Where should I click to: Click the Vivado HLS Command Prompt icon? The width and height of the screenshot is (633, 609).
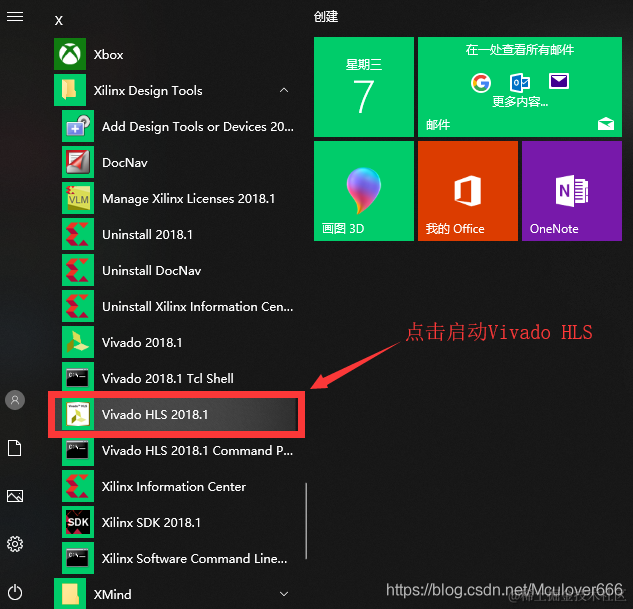pos(78,450)
